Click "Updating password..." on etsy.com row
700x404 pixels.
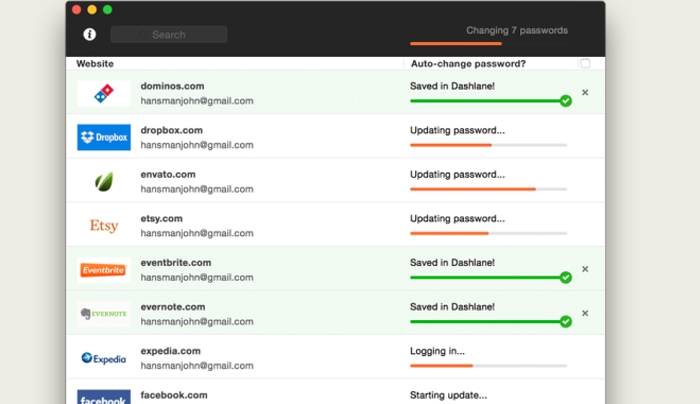(458, 218)
